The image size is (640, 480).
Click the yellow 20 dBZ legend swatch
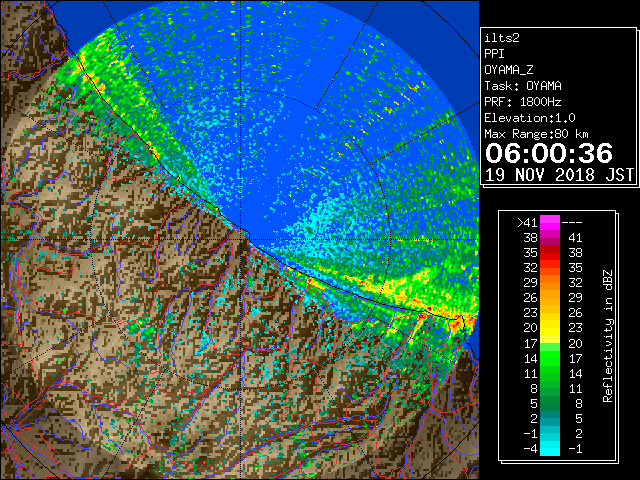[x=550, y=328]
